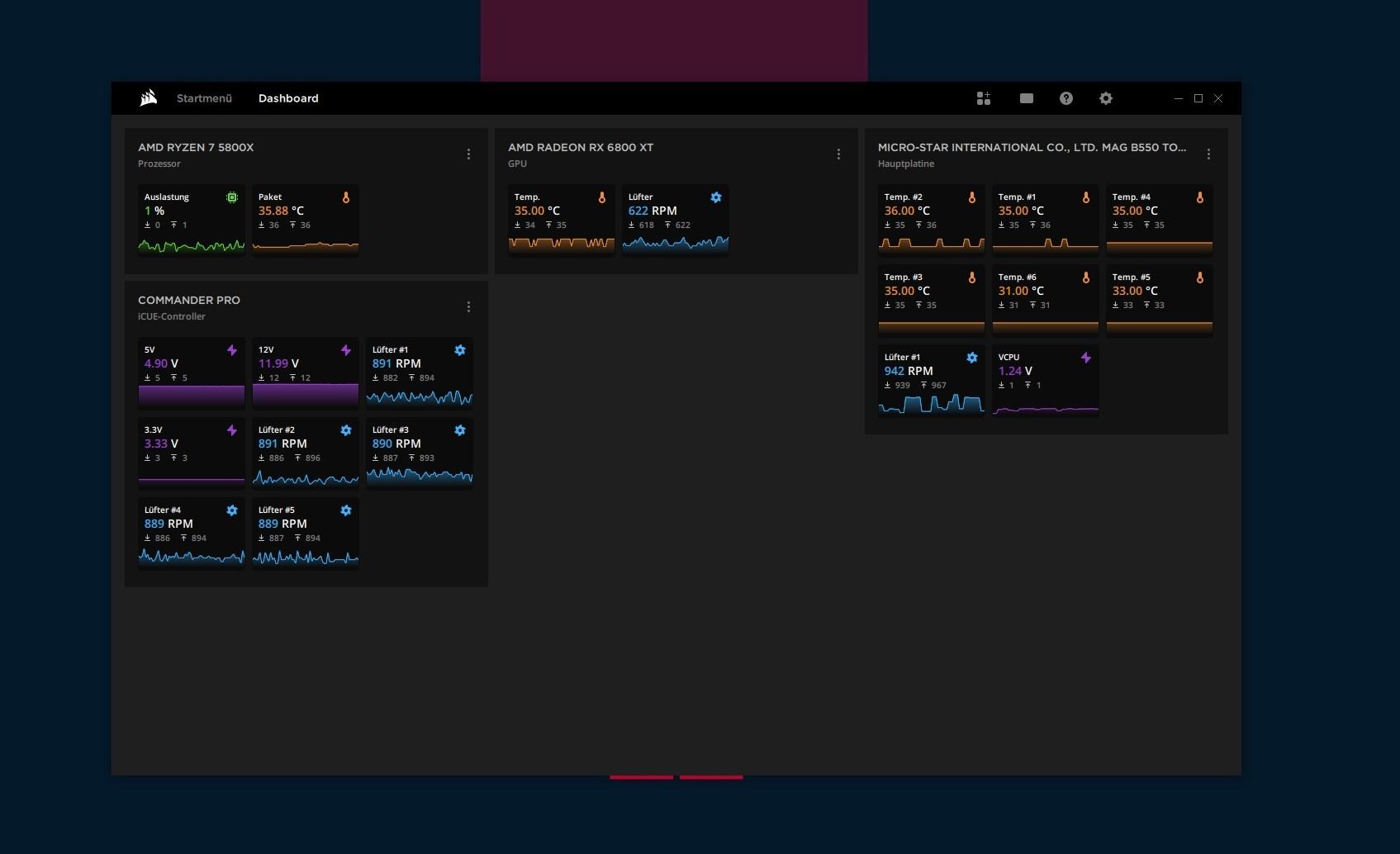Select the Temp. #5 33.00 °C value
Viewport: 1400px width, 854px height.
click(1135, 291)
